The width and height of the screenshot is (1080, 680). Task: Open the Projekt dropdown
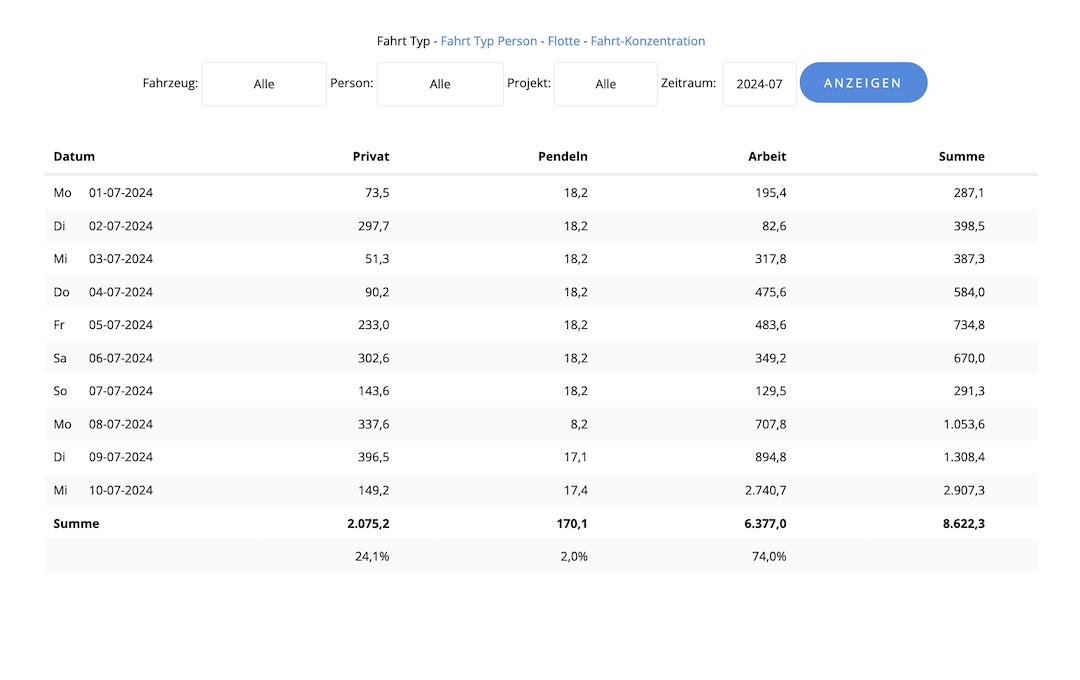(x=605, y=84)
